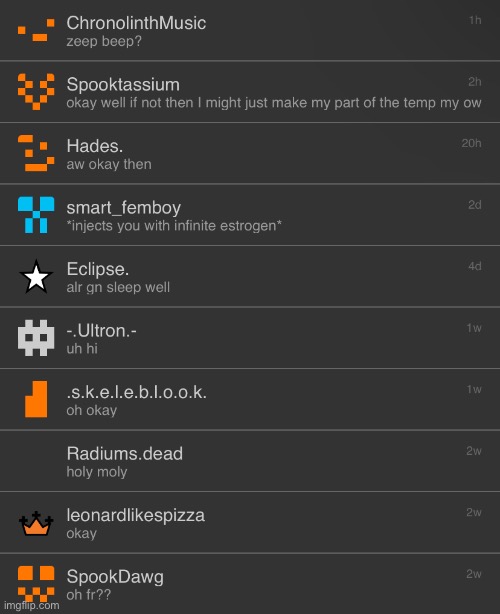Select the -.Ultron.- username
Viewport: 500px width, 614px height.
pos(101,331)
